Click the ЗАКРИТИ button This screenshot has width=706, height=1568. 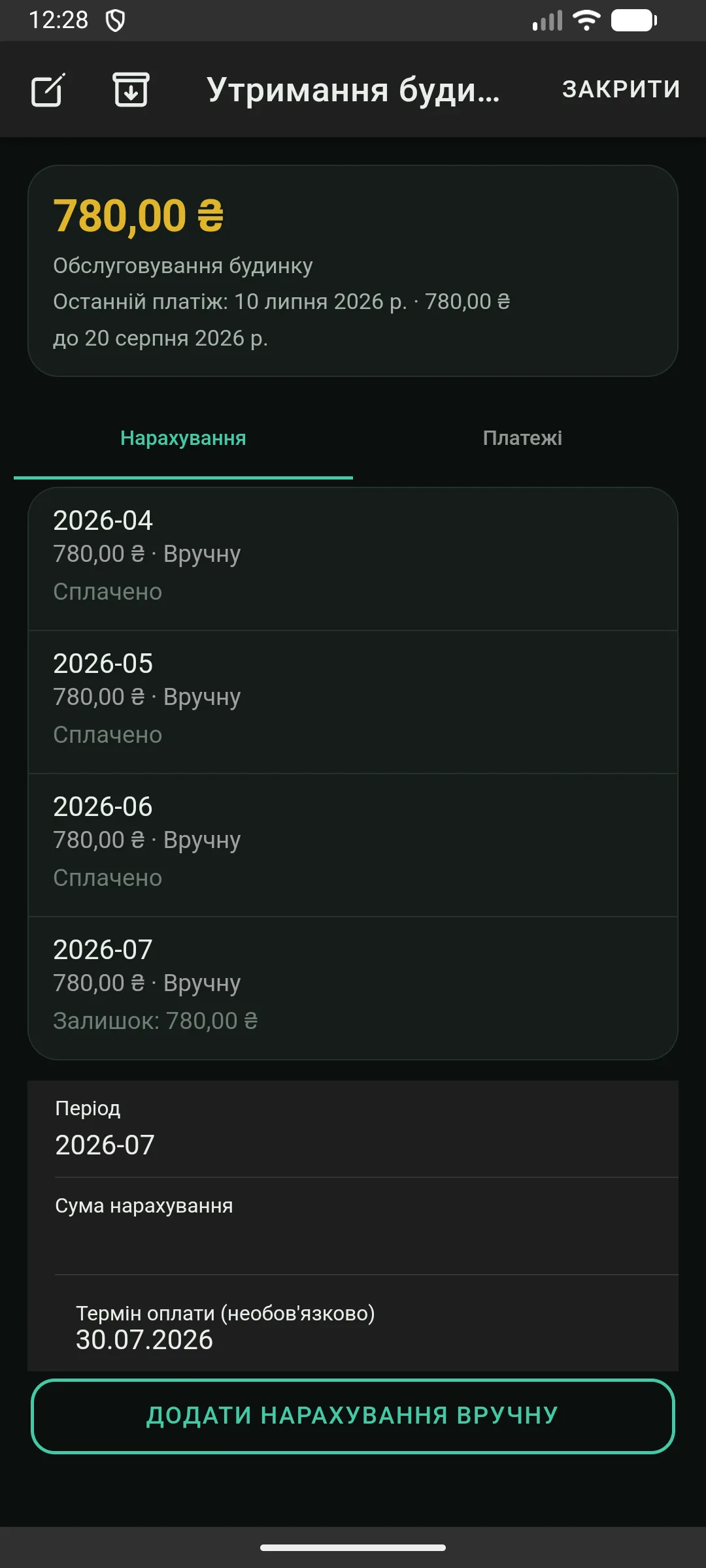621,90
